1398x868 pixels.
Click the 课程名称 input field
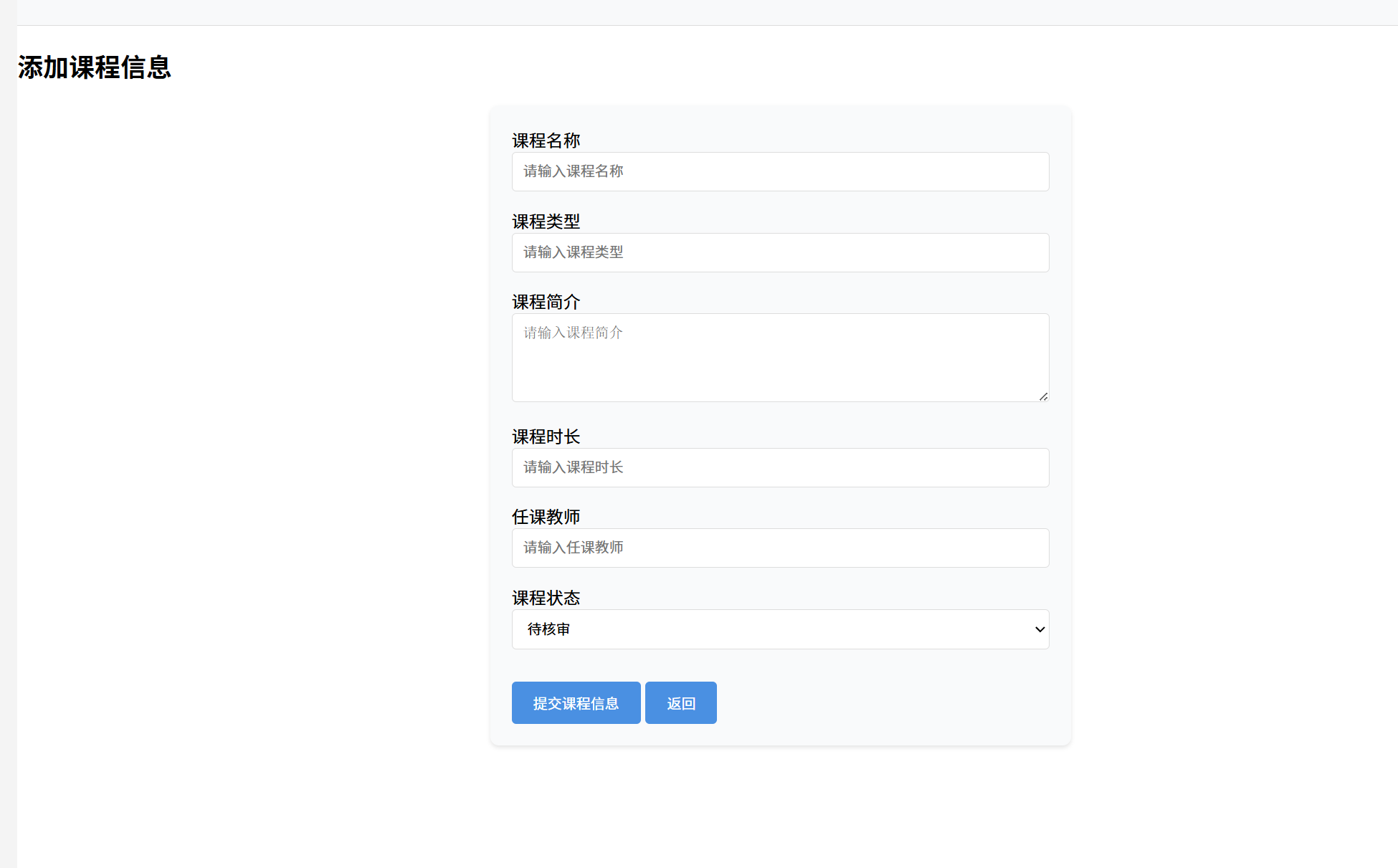coord(780,171)
